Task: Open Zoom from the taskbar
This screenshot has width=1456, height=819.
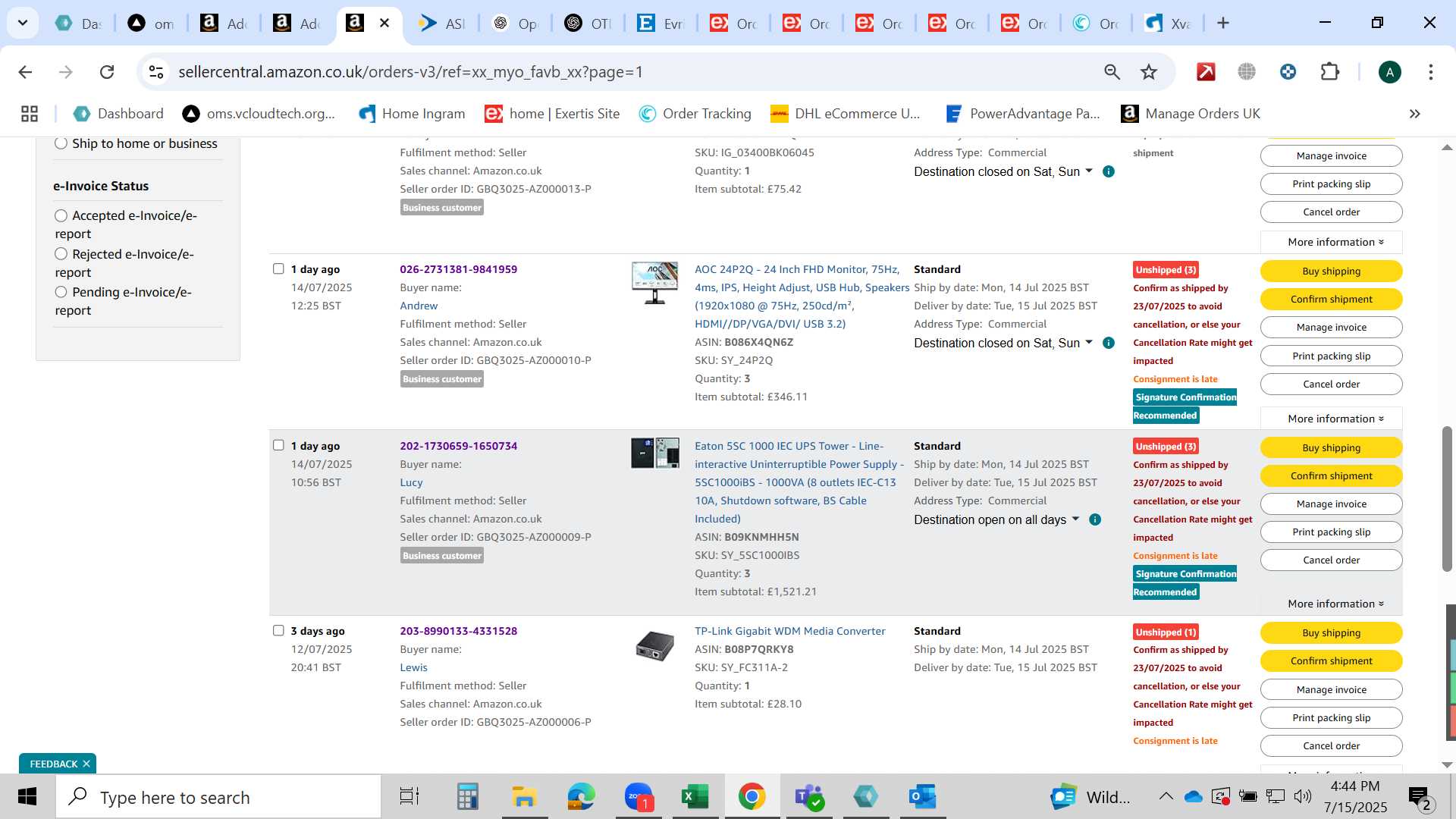Action: tap(639, 797)
